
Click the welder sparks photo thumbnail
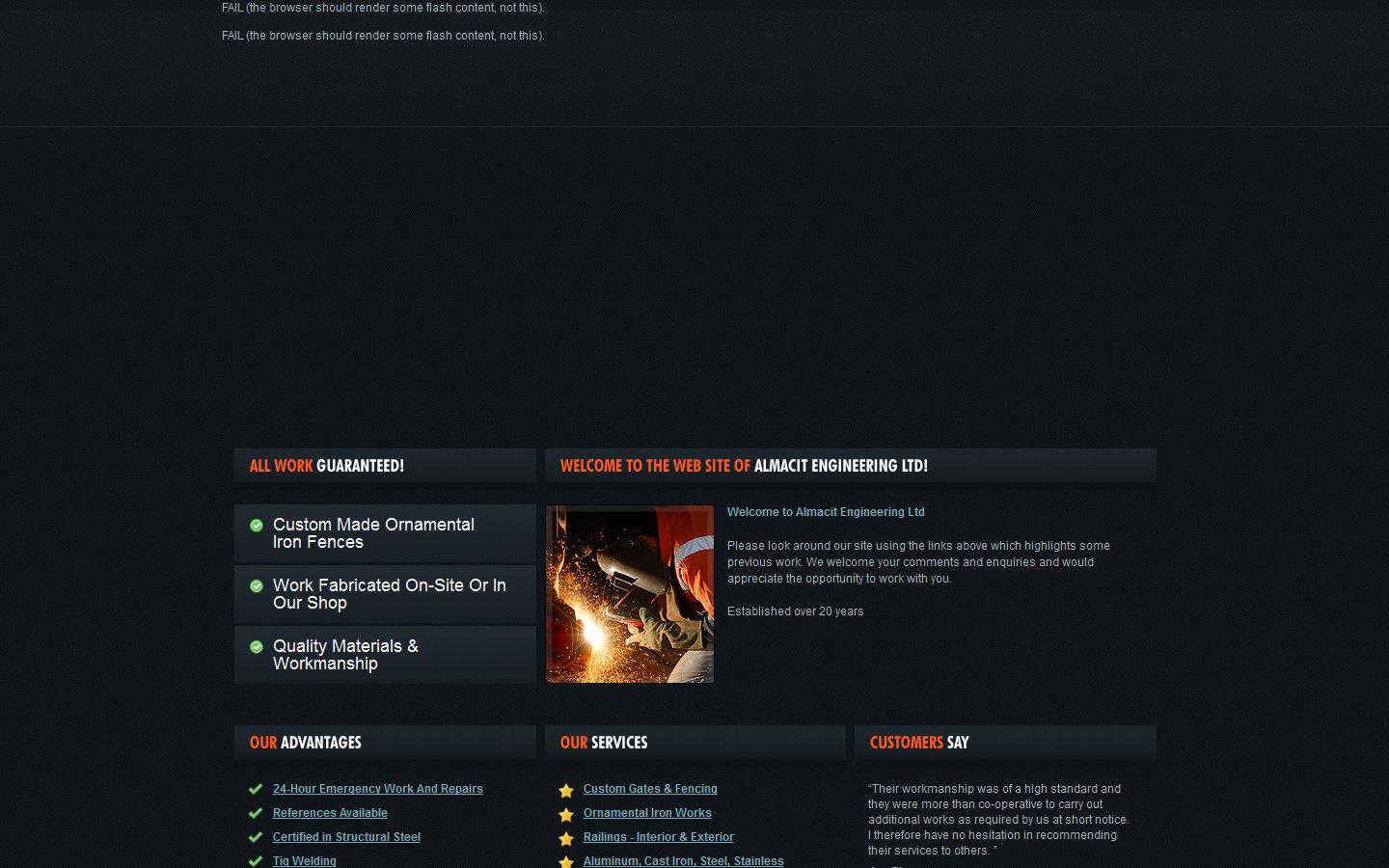(x=630, y=594)
